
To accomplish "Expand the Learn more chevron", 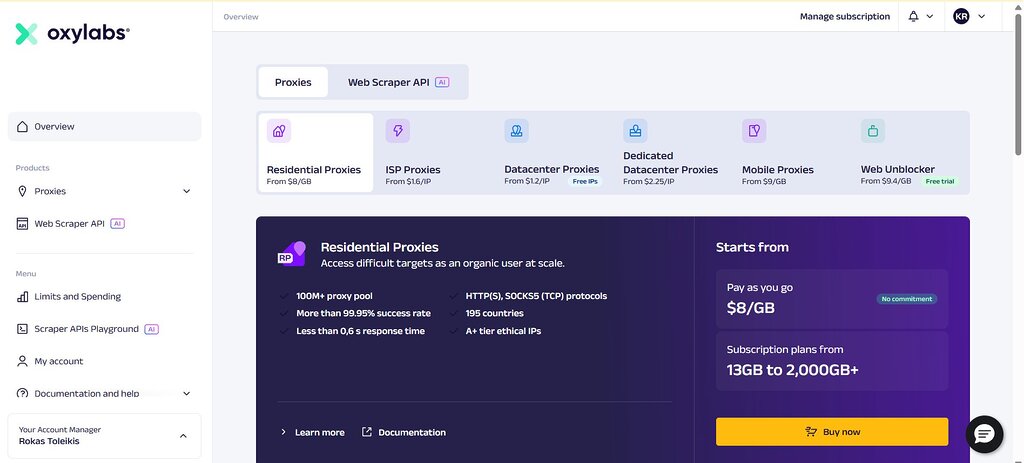I will coord(283,432).
